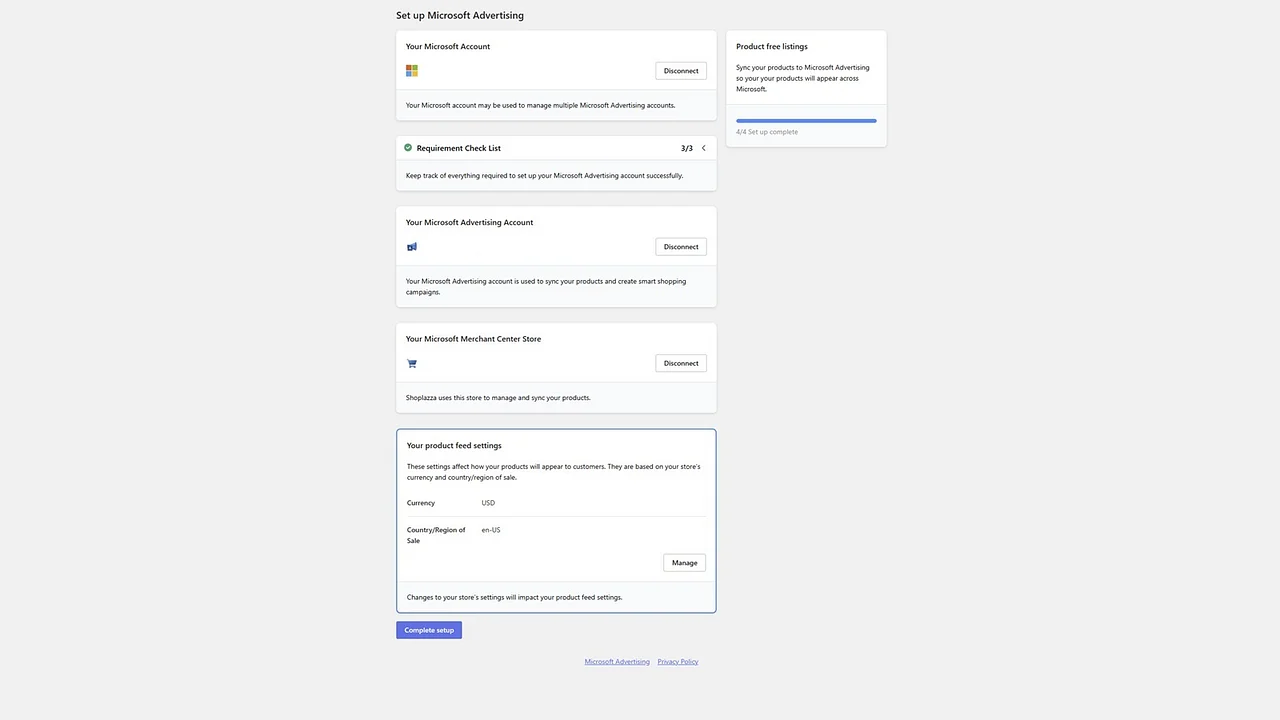The height and width of the screenshot is (720, 1280).
Task: Open the Privacy Policy link
Action: 677,661
